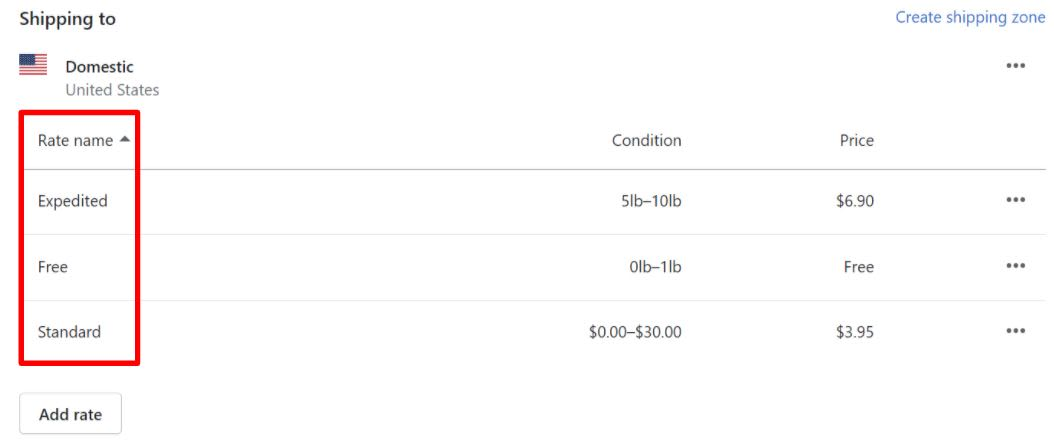Click the United States flag icon

pos(33,65)
